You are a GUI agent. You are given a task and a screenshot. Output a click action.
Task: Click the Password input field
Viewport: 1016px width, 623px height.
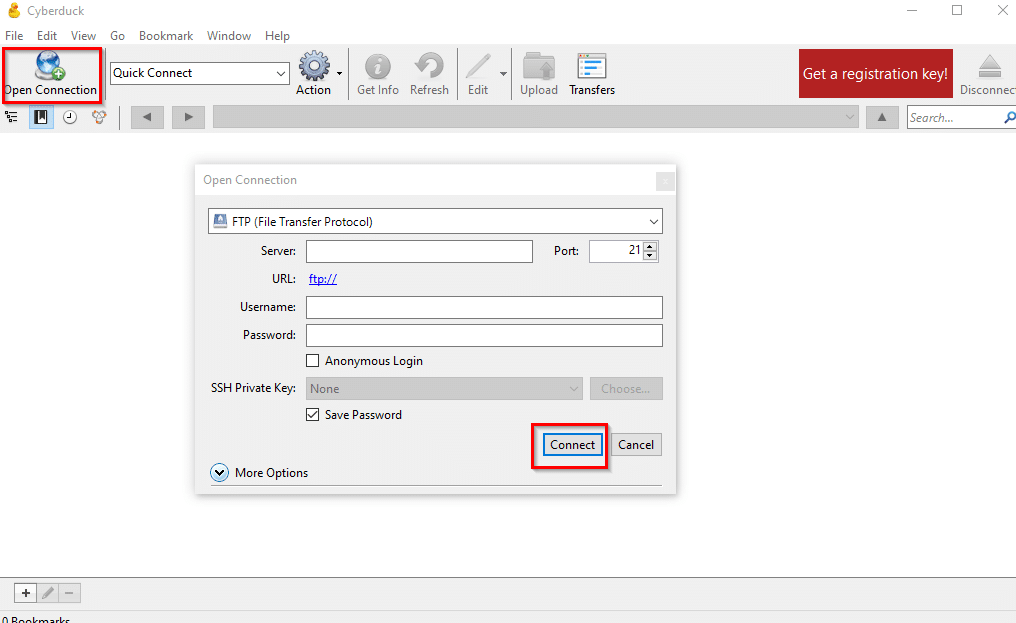484,335
